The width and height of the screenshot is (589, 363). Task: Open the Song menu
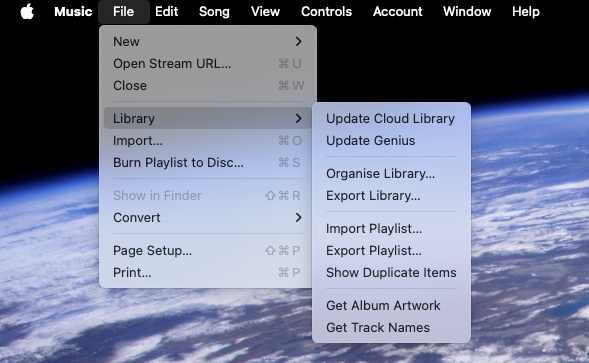pos(214,11)
